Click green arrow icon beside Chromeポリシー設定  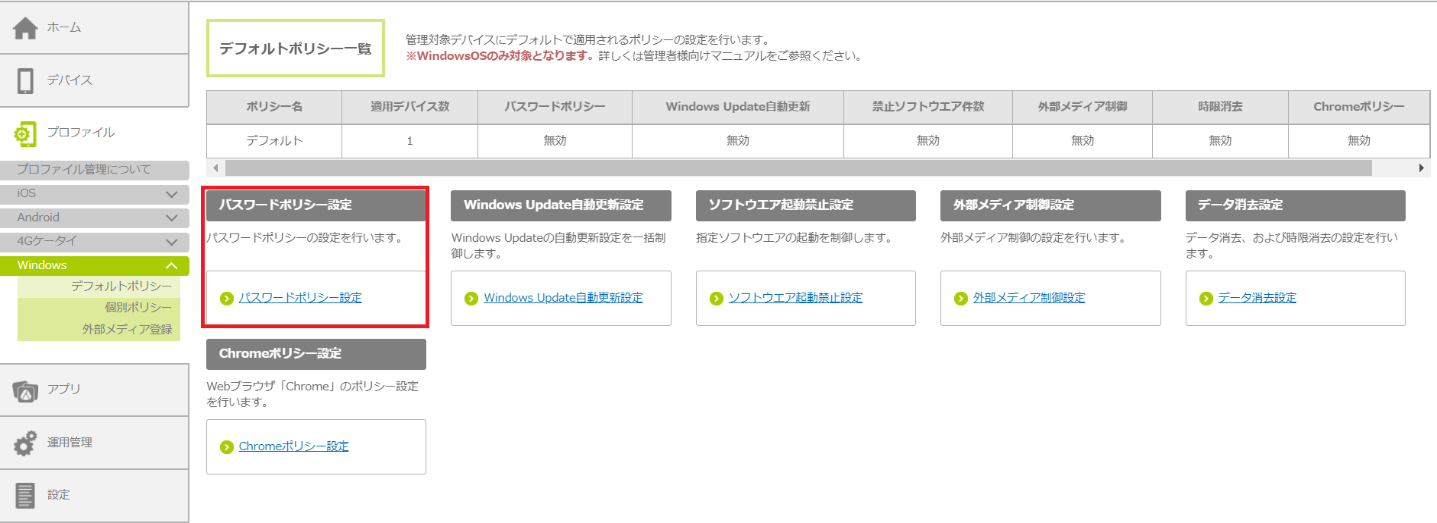[227, 447]
